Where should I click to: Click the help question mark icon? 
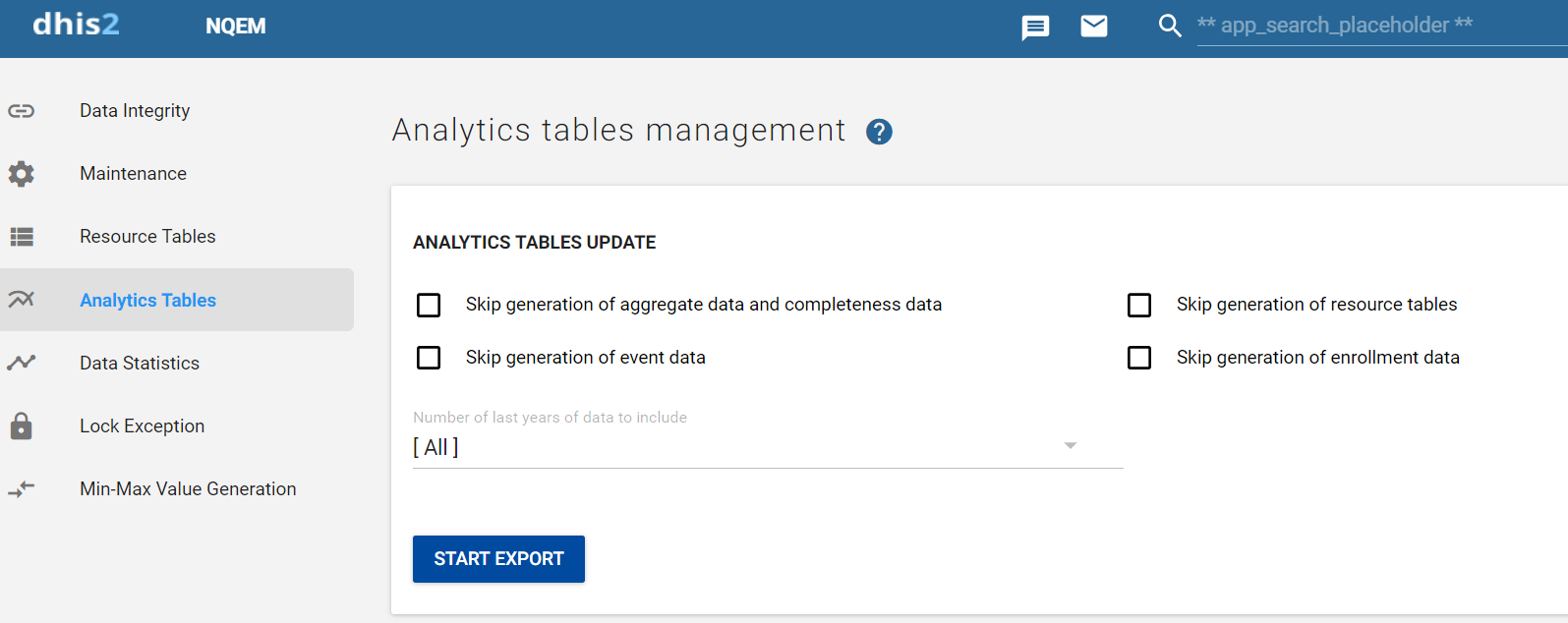[x=879, y=132]
